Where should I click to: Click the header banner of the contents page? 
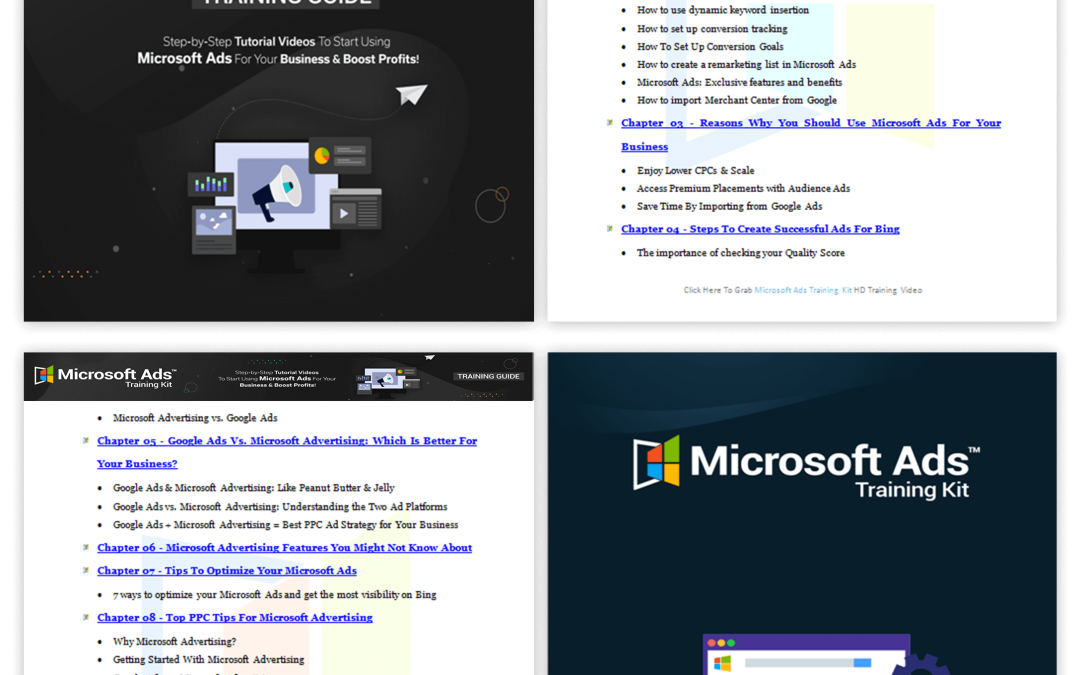pos(279,377)
